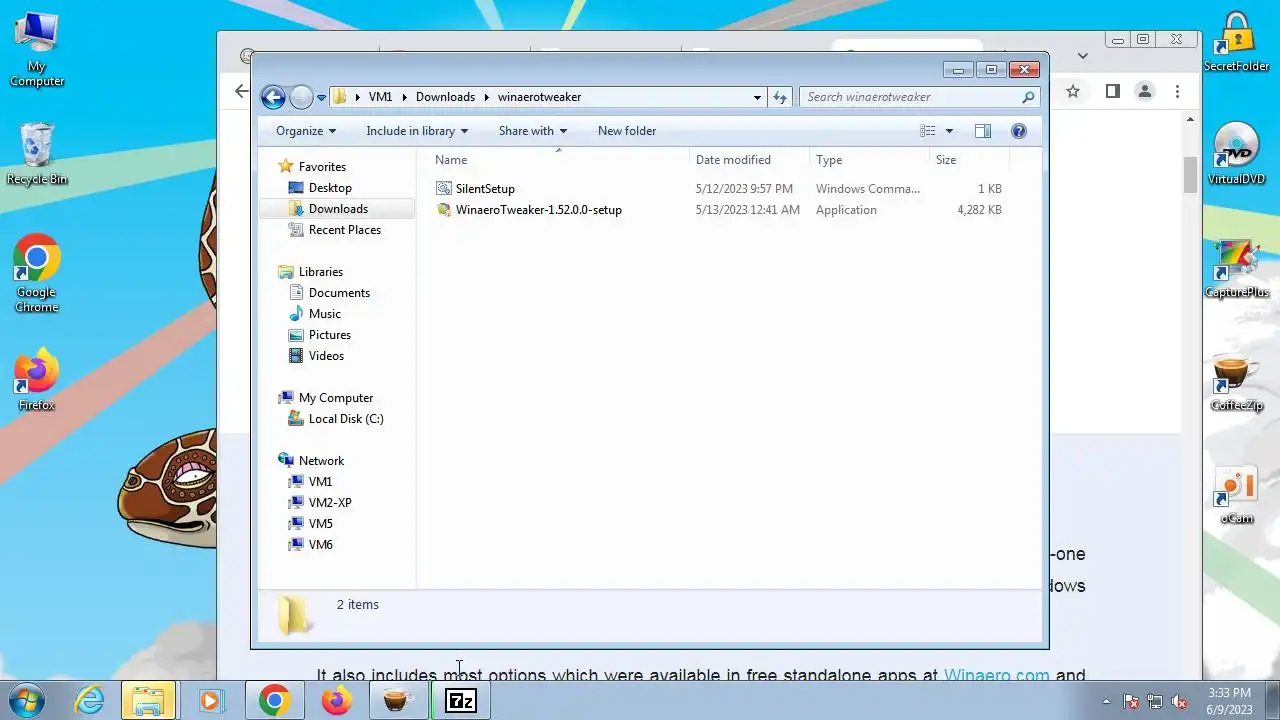Viewport: 1280px width, 720px height.
Task: Click the CoffeeZip desktop icon
Action: tap(1236, 382)
